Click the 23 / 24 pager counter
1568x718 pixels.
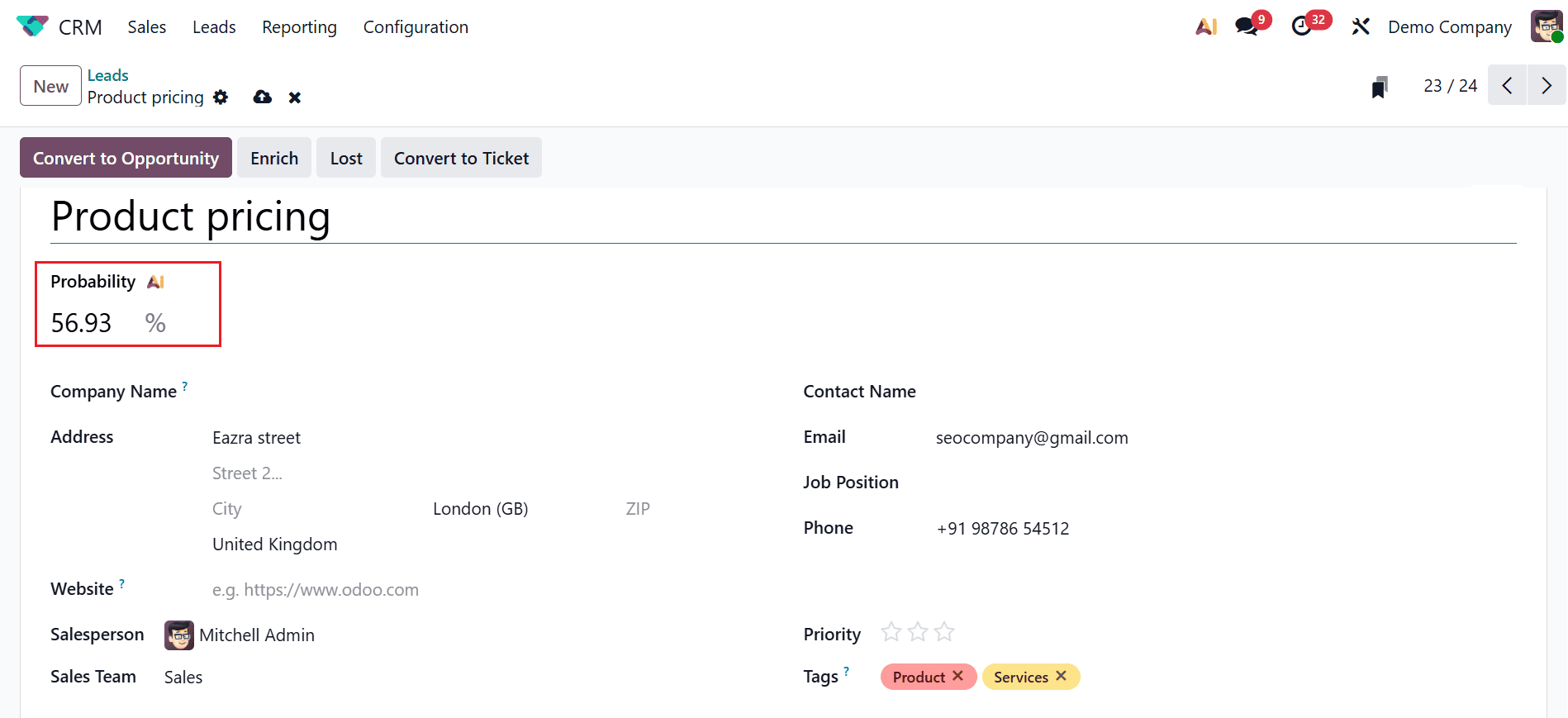click(1450, 86)
